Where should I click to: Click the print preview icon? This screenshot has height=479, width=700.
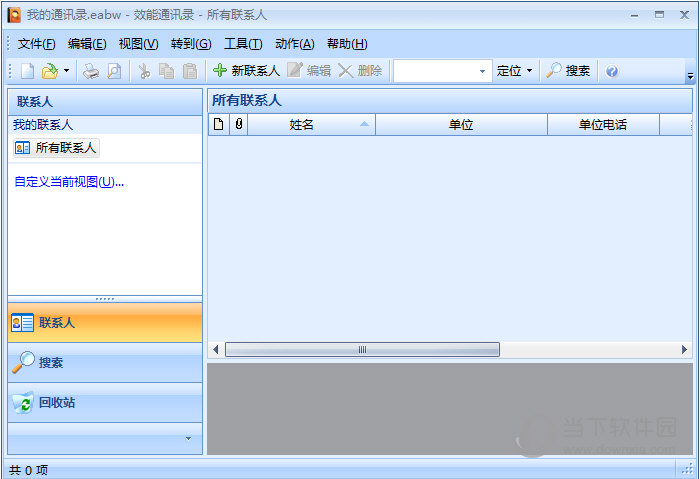[x=114, y=71]
